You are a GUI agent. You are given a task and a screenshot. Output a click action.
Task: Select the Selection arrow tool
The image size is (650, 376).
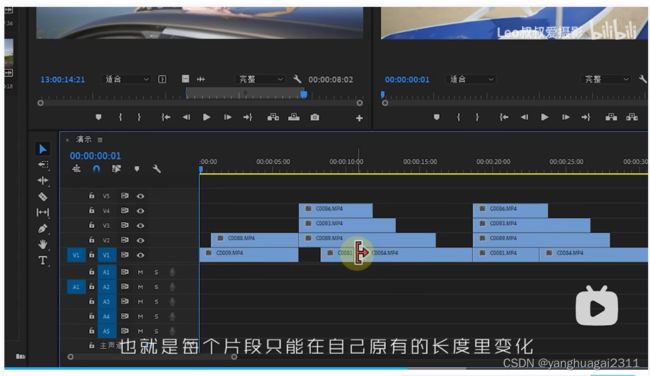[x=43, y=149]
